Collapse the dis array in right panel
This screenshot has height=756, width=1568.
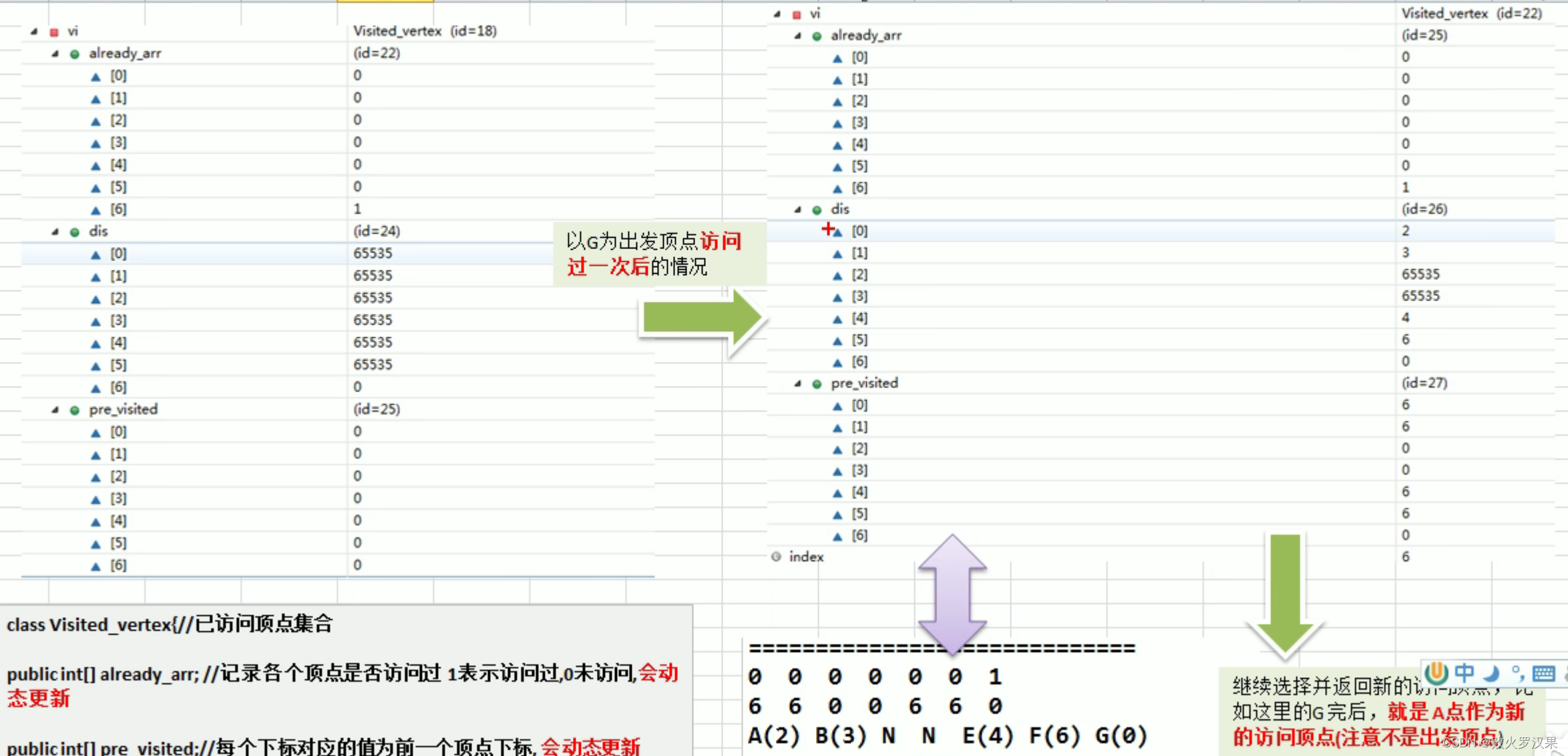coord(796,209)
